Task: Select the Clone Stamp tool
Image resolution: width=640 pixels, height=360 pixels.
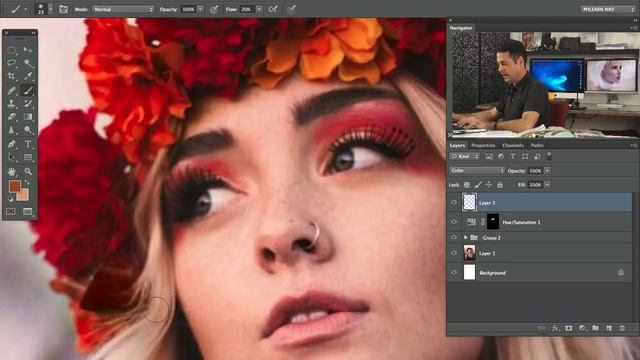Action: click(x=11, y=103)
